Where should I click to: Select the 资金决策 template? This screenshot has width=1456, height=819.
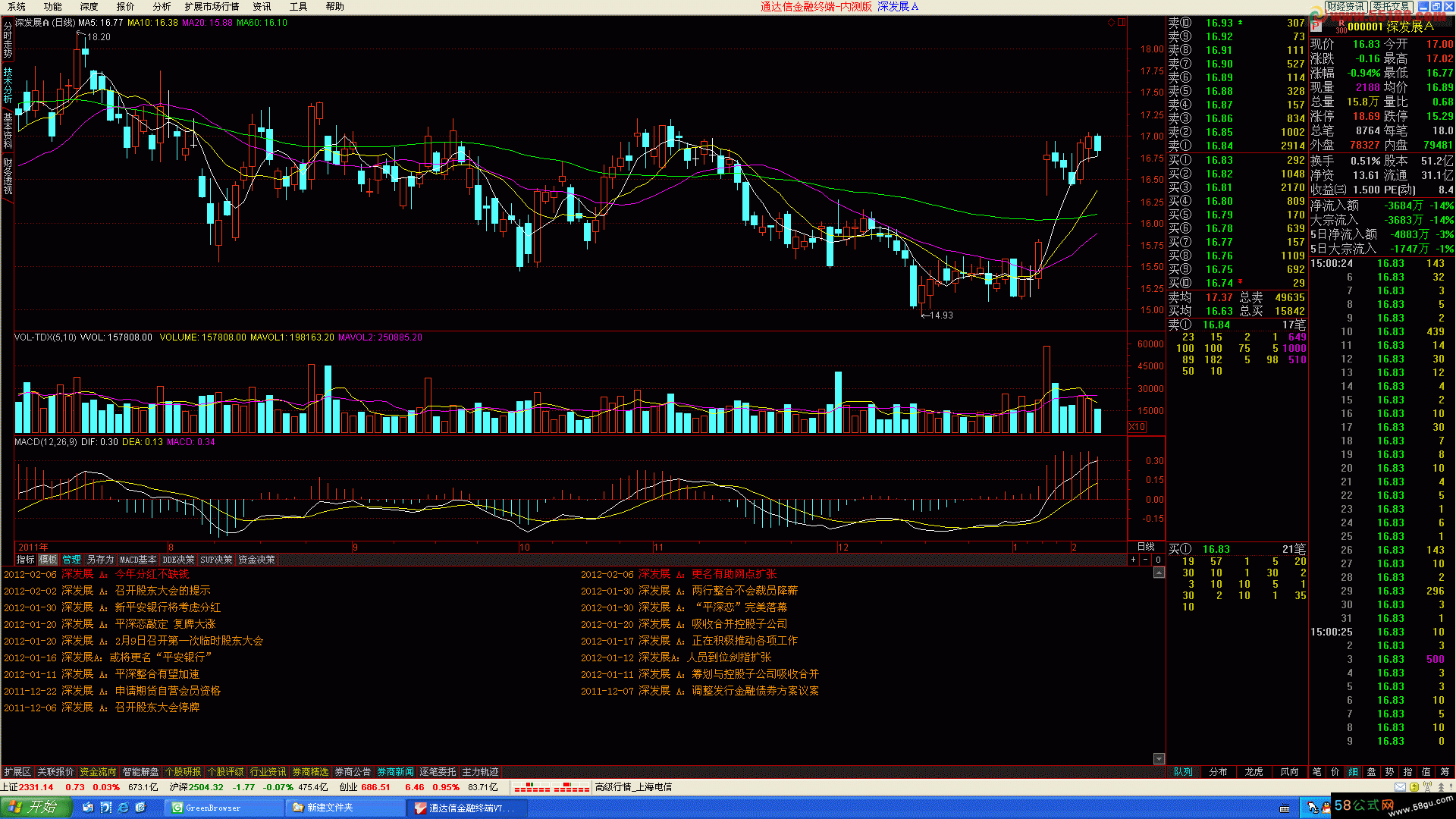tap(256, 560)
